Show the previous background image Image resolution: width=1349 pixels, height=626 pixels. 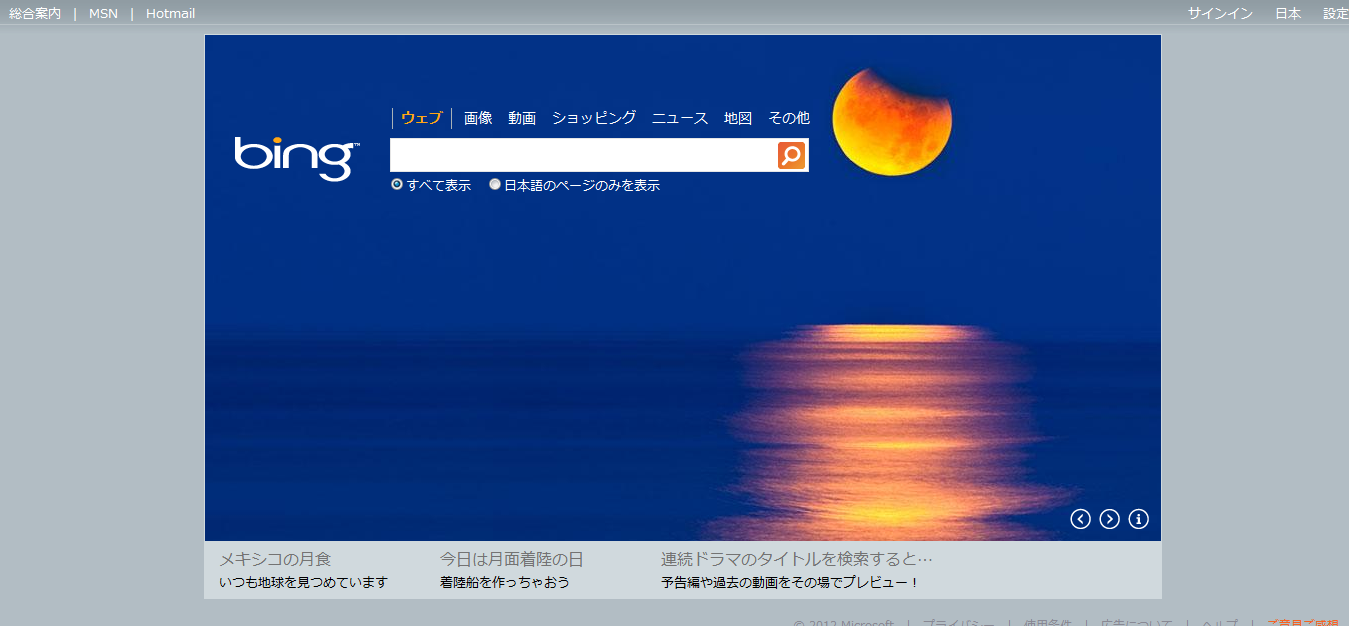pos(1080,519)
